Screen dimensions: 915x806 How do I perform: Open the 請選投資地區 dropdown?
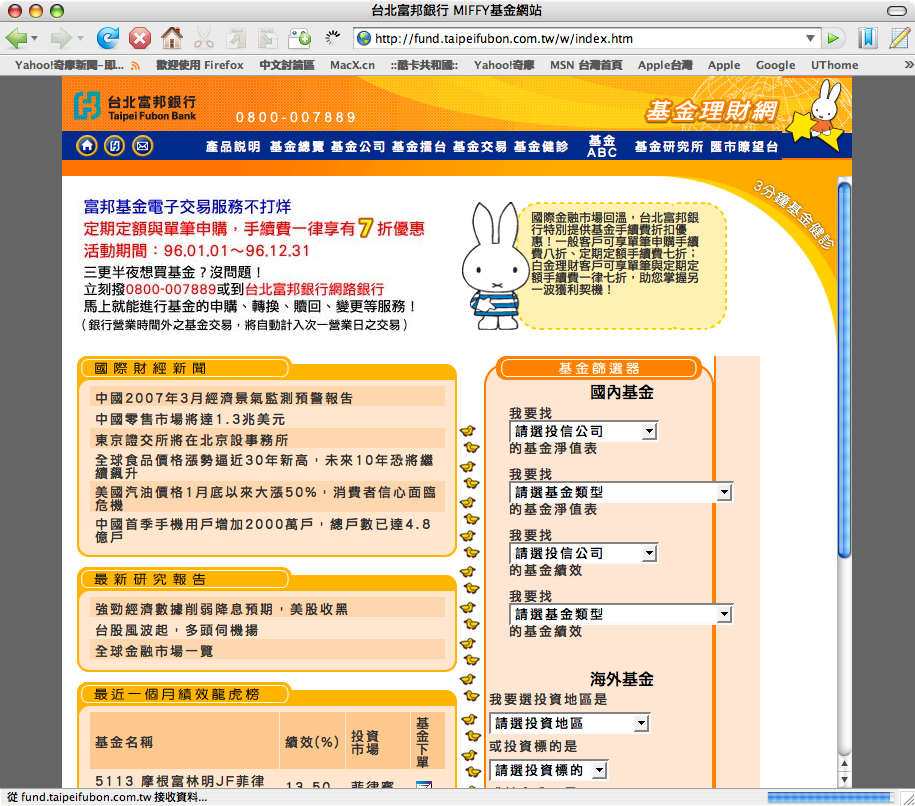570,723
